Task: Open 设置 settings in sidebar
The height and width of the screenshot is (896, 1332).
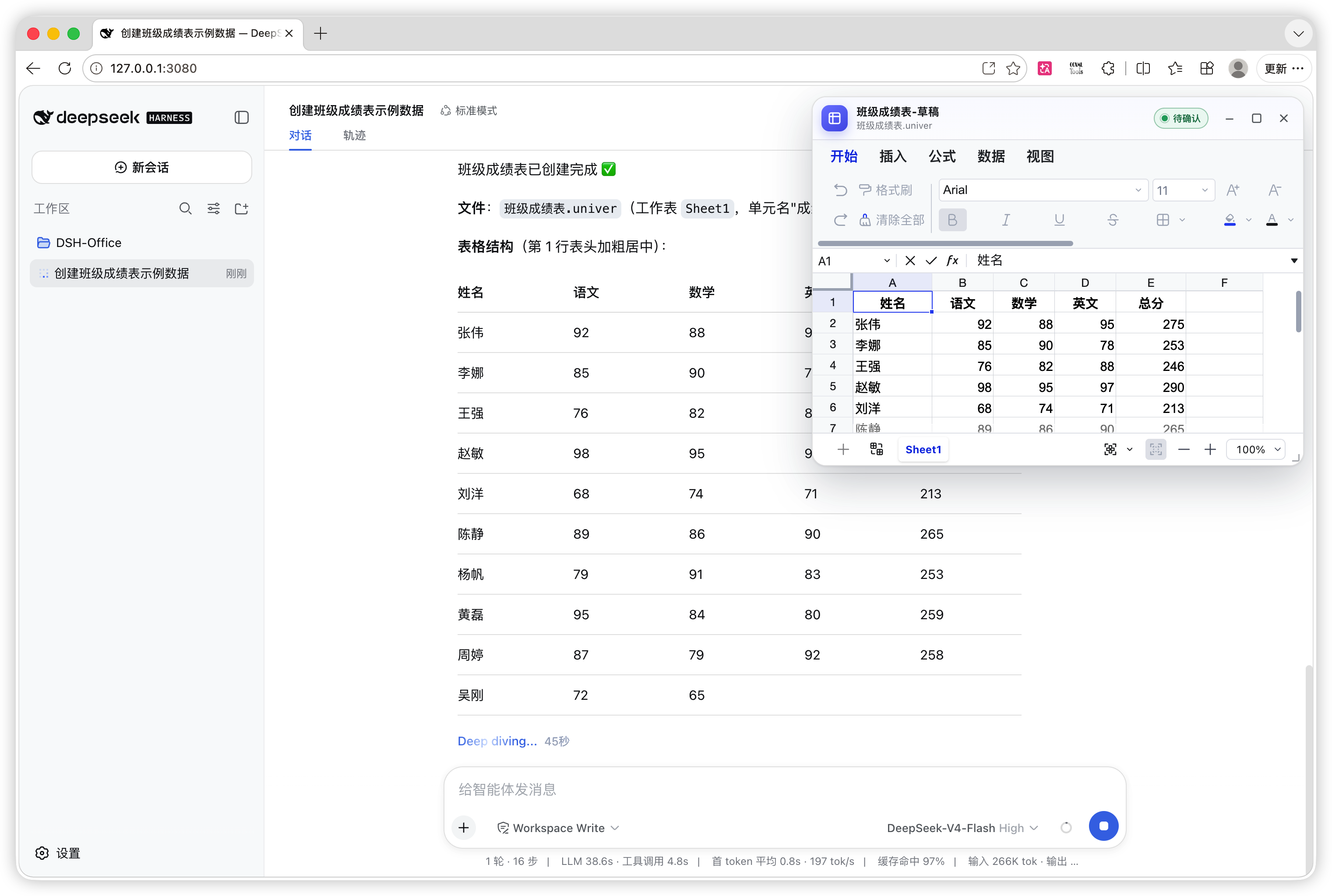Action: 58,853
